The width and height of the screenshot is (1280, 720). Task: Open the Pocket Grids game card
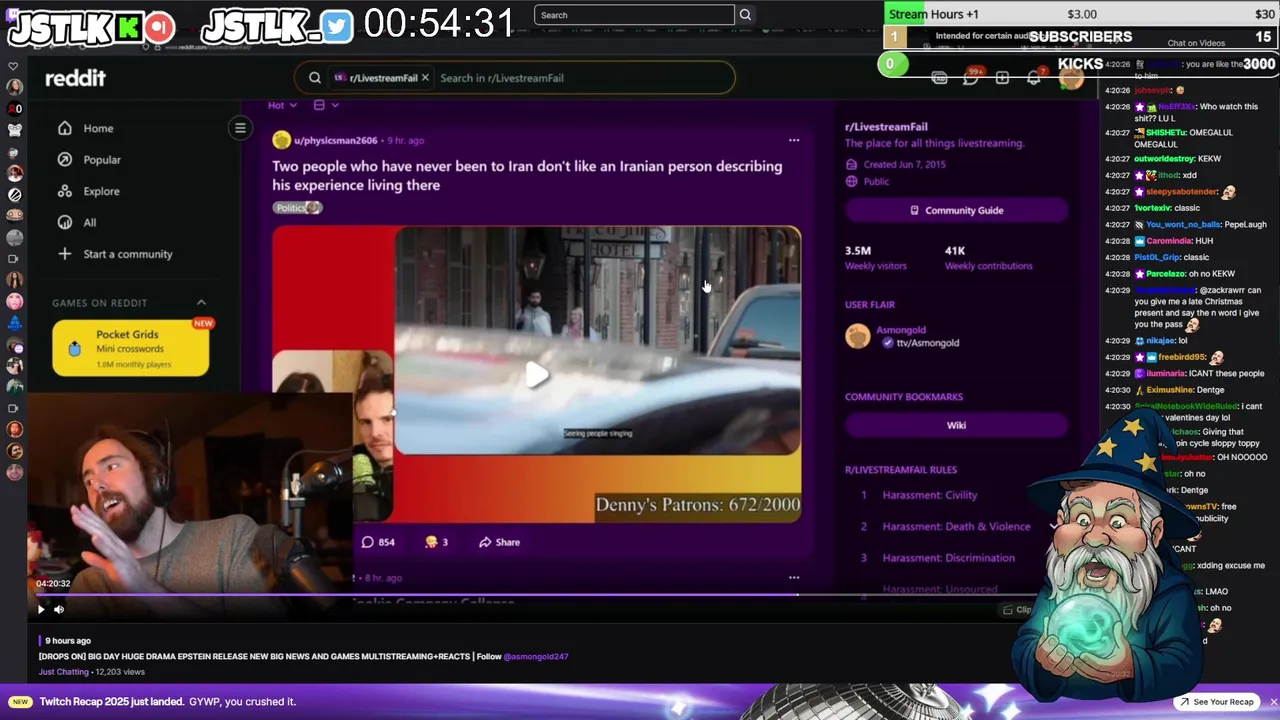coord(131,348)
